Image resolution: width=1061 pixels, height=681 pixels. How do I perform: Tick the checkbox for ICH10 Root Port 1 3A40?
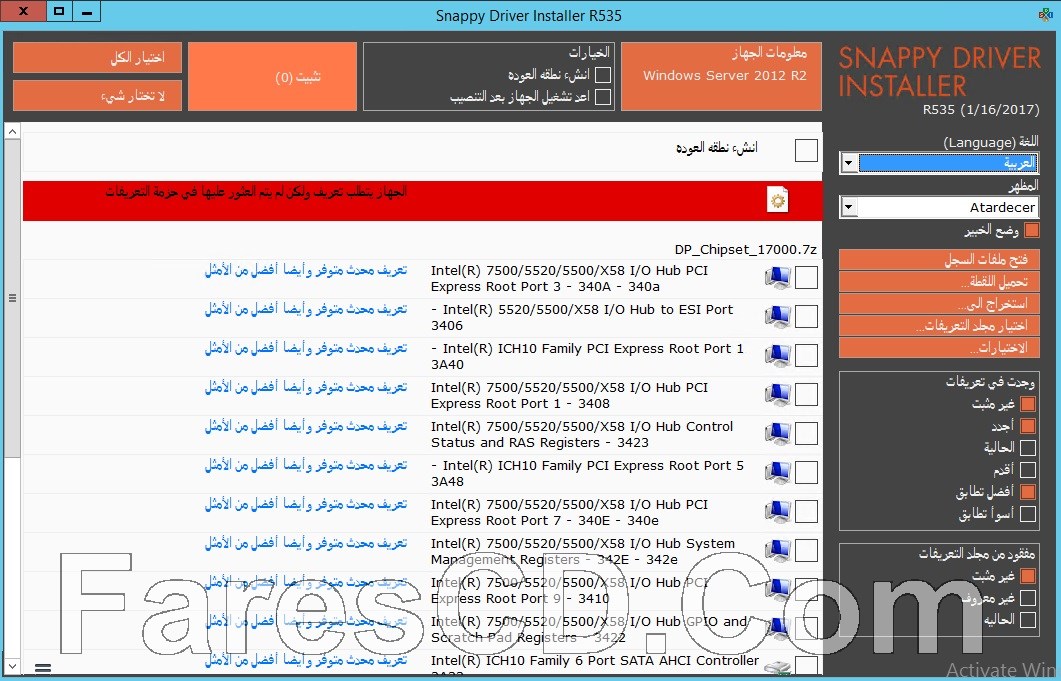point(806,355)
